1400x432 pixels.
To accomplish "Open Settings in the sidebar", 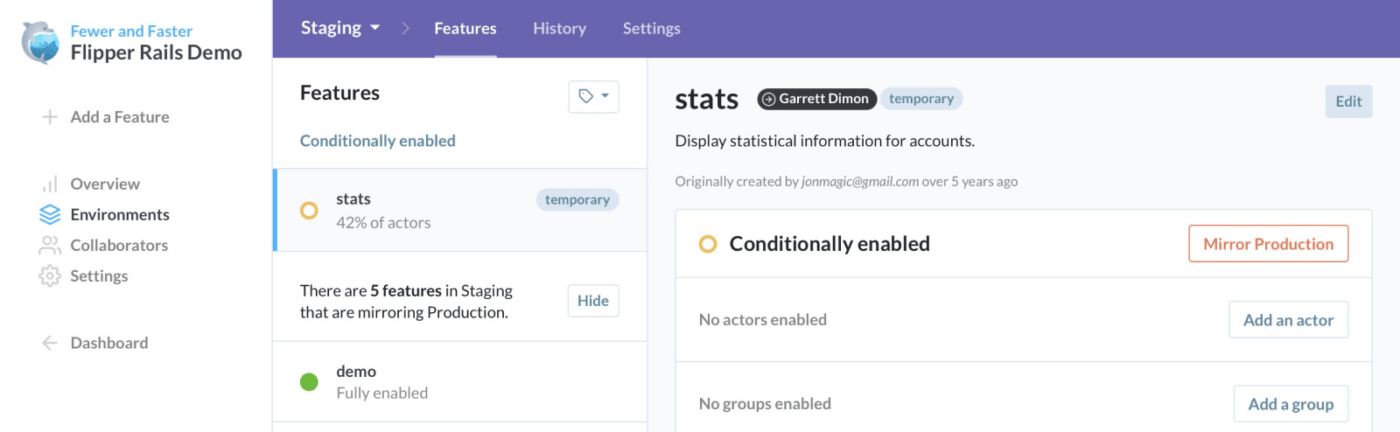I will tap(99, 276).
